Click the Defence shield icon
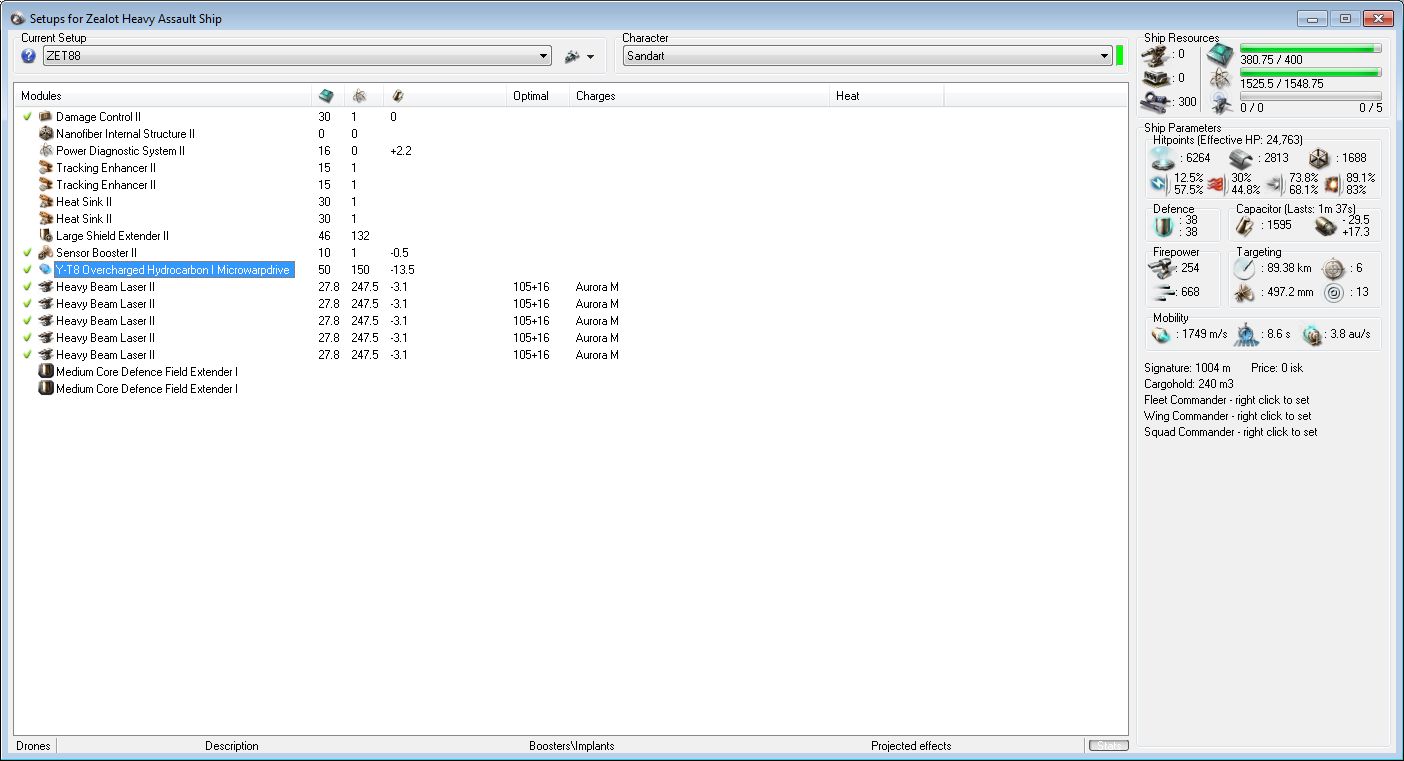 coord(1163,226)
